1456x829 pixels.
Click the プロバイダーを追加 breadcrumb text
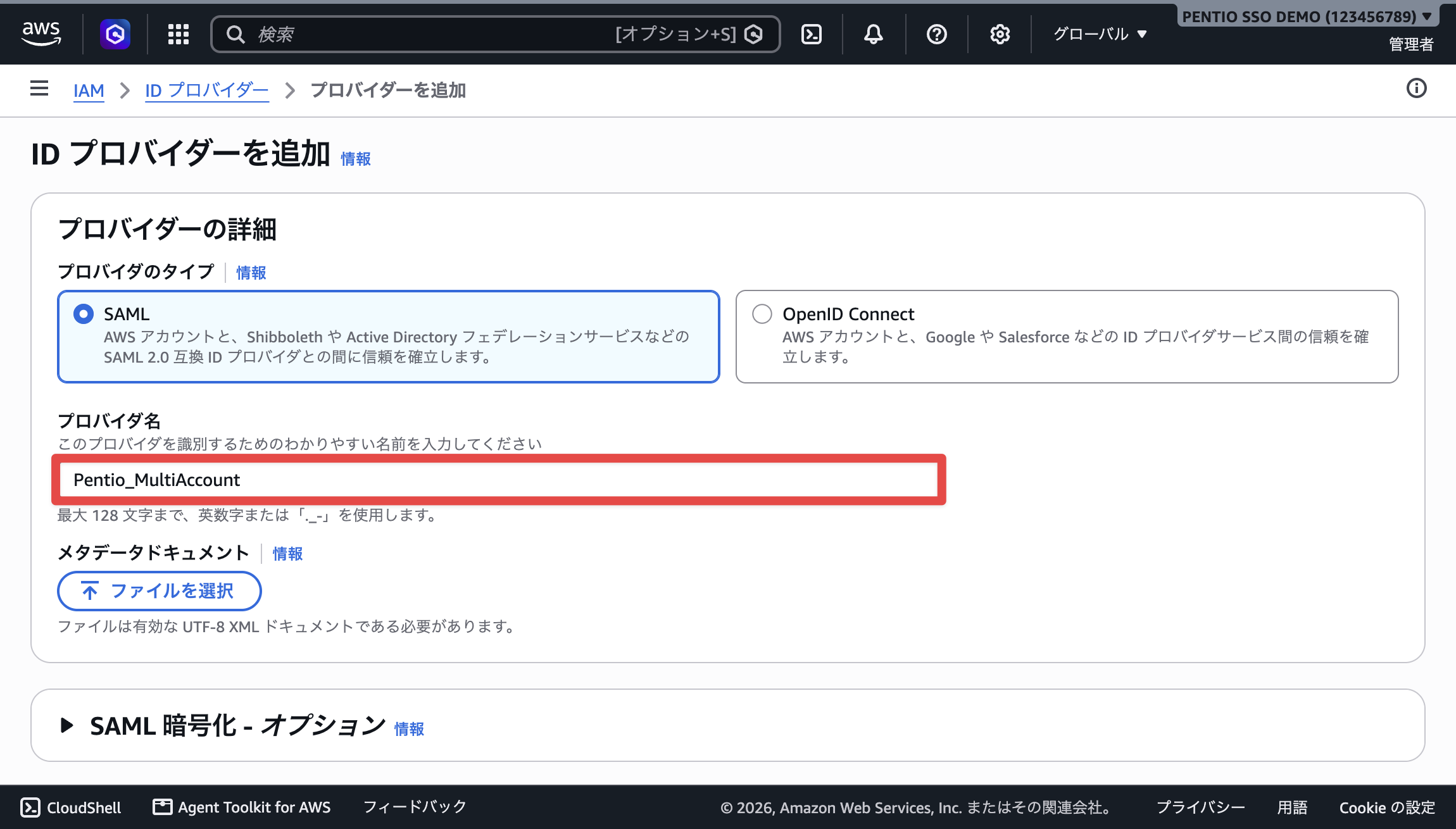(x=388, y=90)
